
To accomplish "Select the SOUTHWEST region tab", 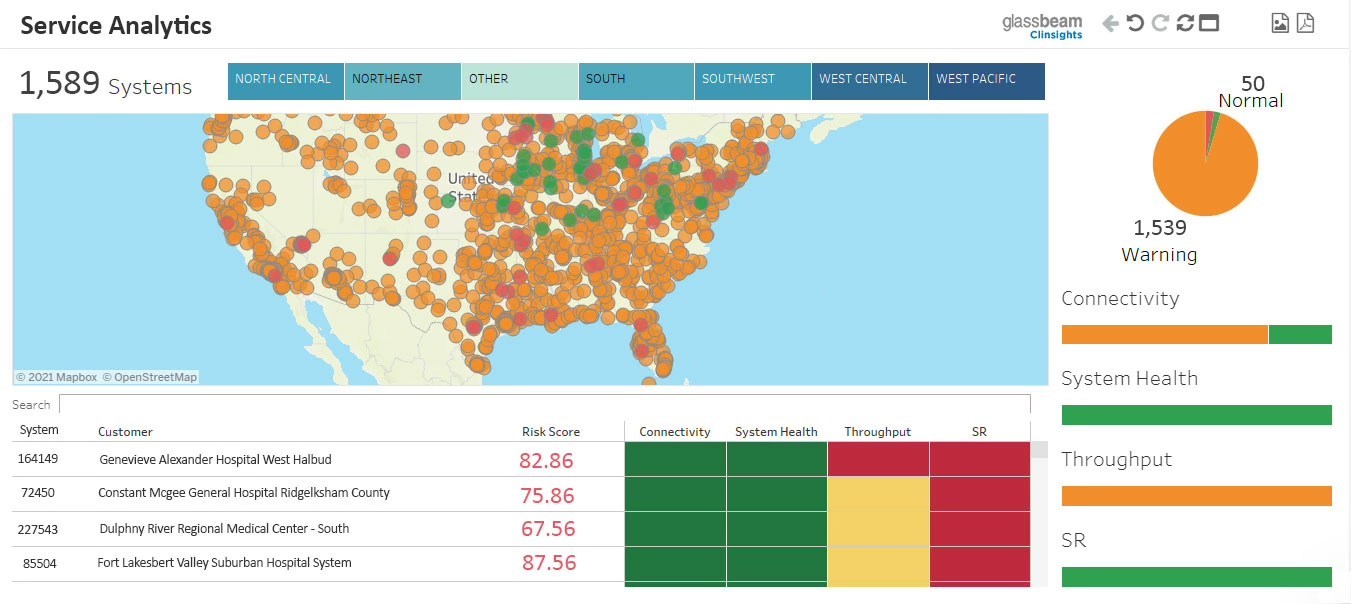I will [753, 82].
